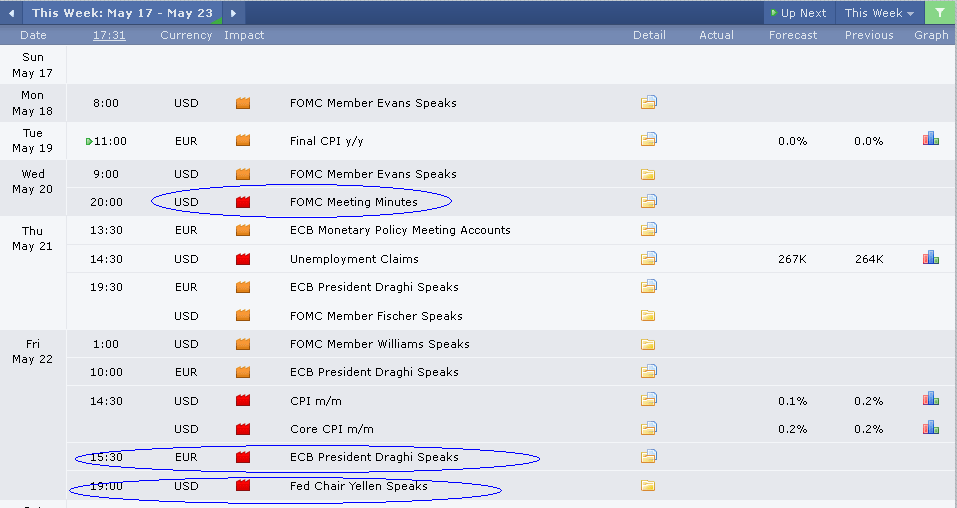
Task: Select the ECB President Draghi Speaks 15:30 event
Action: [374, 457]
